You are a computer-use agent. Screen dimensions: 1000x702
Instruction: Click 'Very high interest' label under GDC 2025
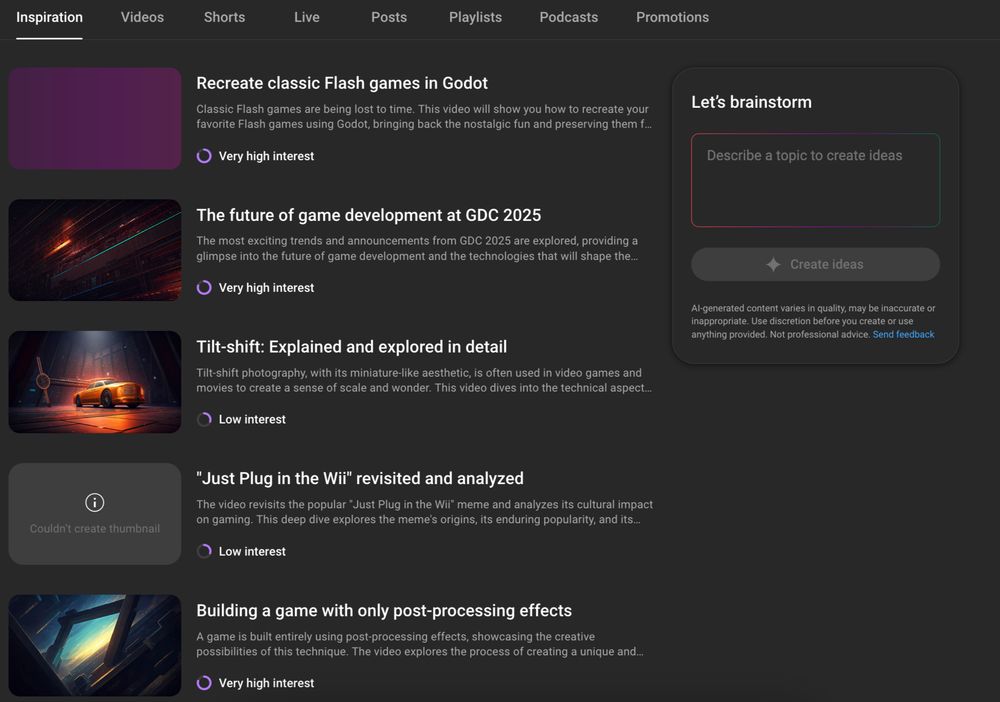(267, 288)
